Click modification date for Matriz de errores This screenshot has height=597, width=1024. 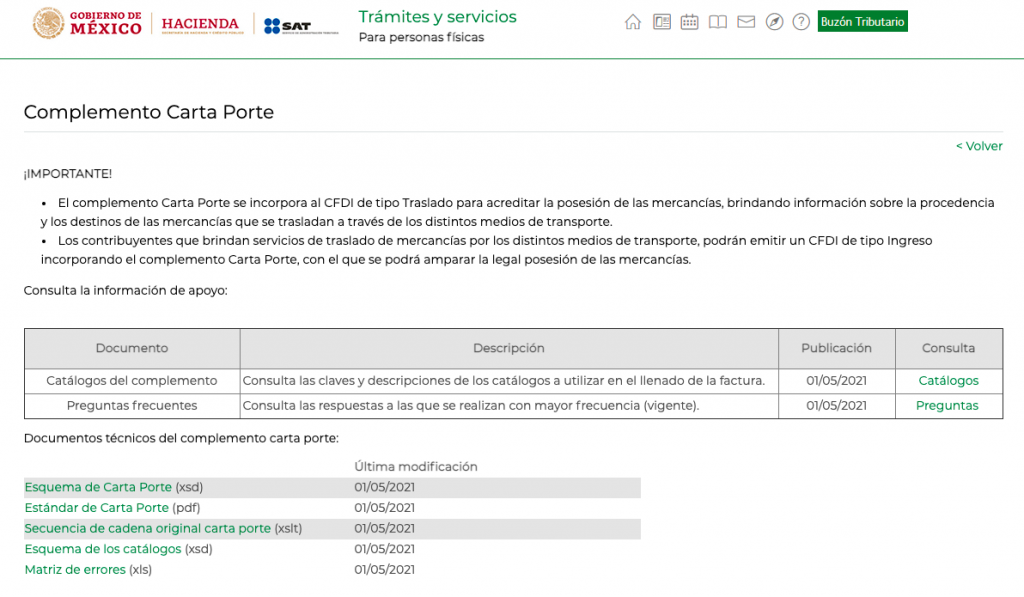pyautogui.click(x=385, y=570)
